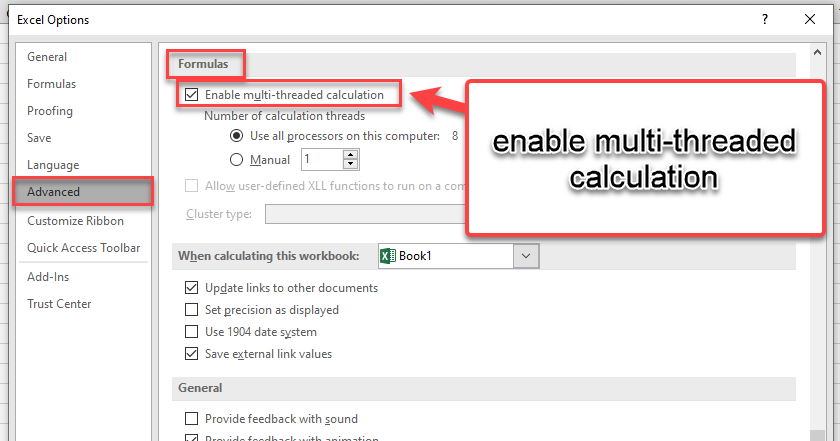The height and width of the screenshot is (441, 840).
Task: Select Use all processors on this computer
Action: (236, 136)
